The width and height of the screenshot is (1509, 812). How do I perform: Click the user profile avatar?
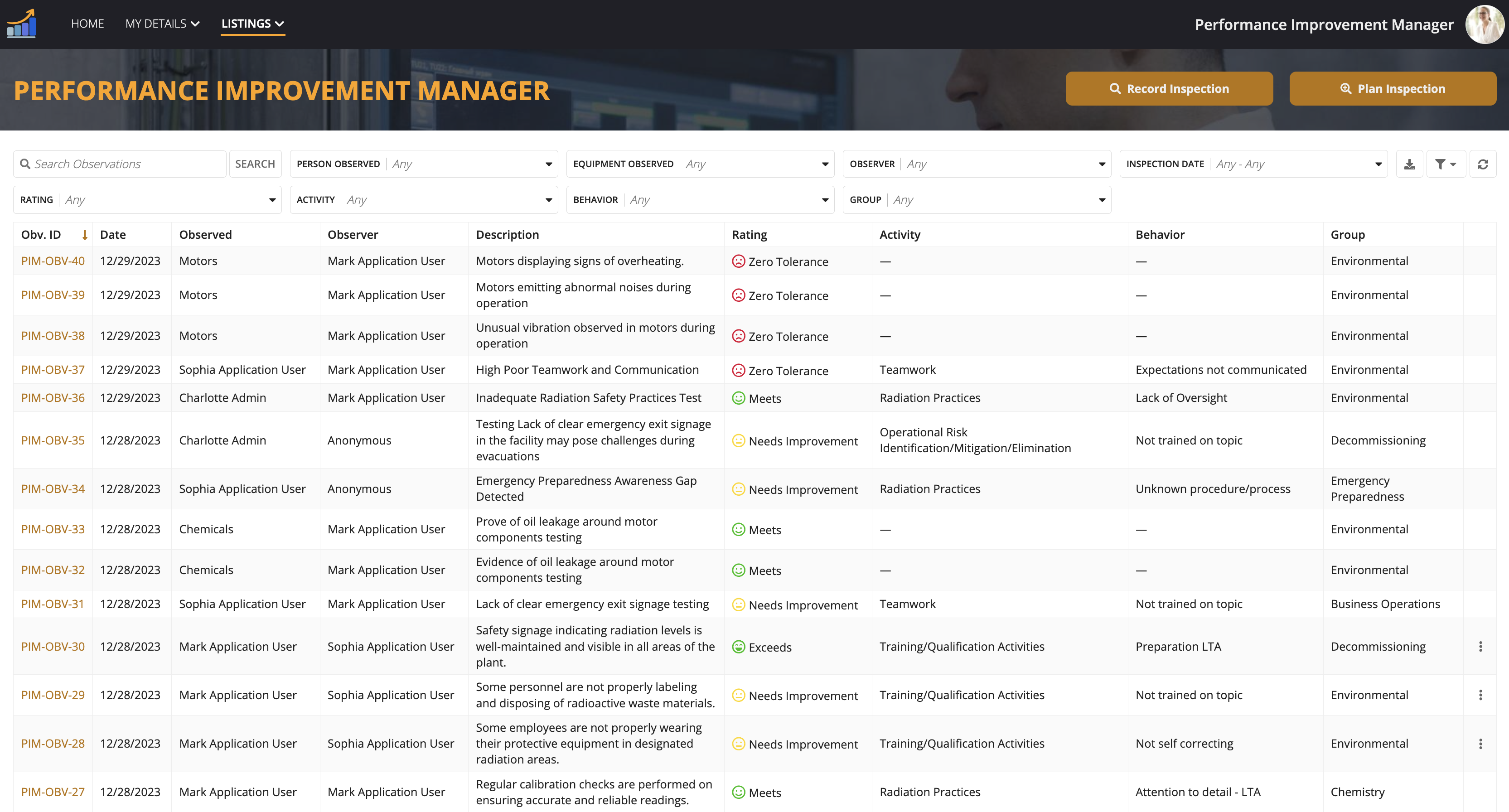pos(1485,24)
